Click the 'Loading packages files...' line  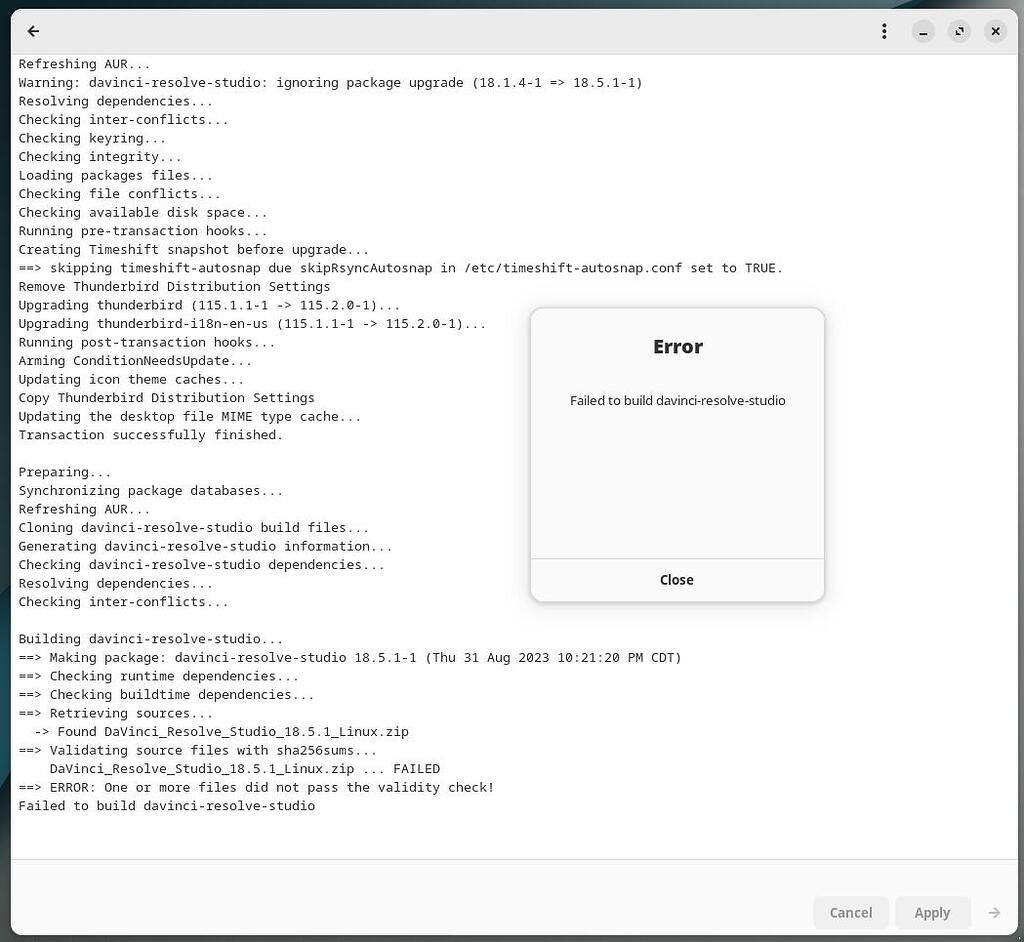click(115, 176)
